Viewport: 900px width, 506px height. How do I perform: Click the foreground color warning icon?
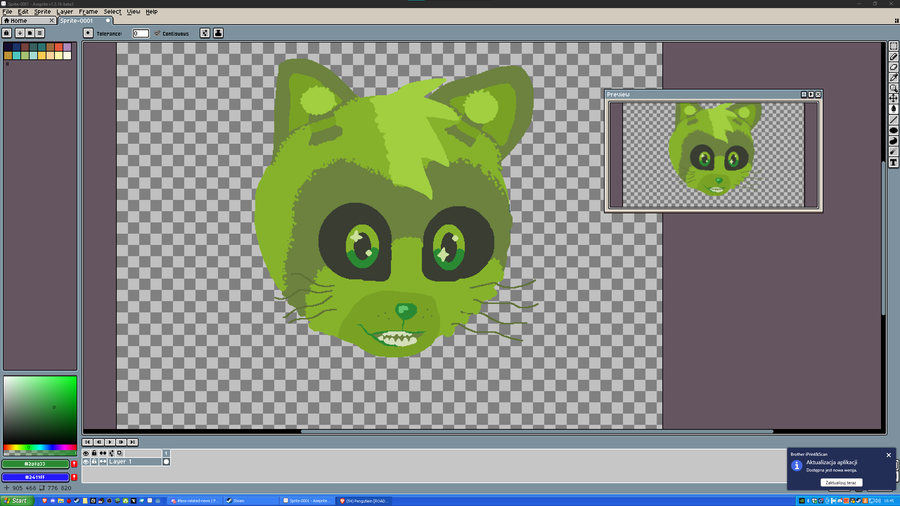(74, 464)
